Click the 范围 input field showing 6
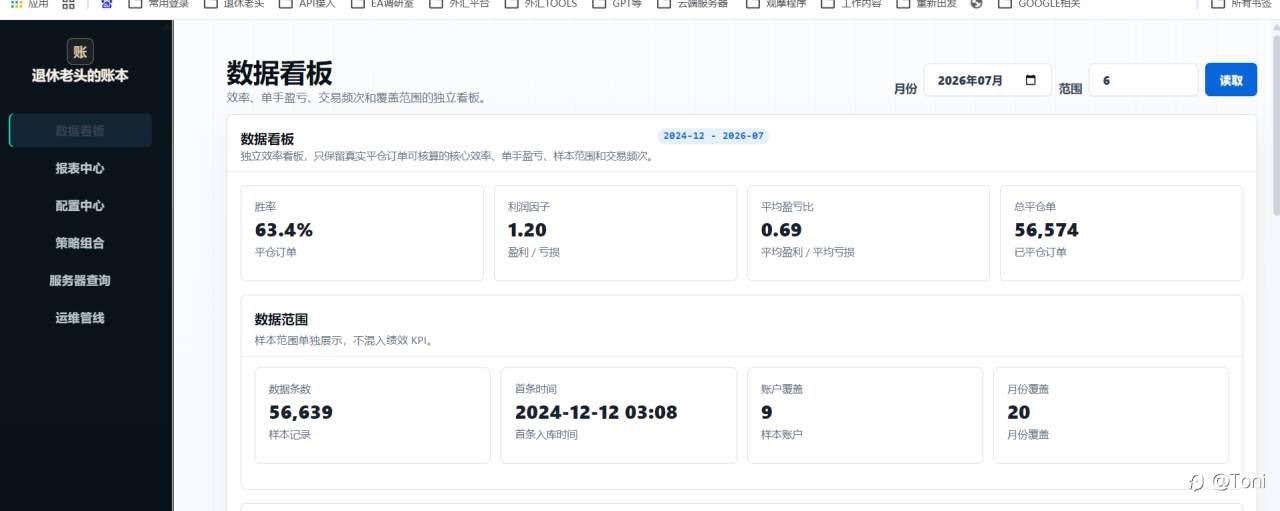1280x511 pixels. [x=1143, y=80]
